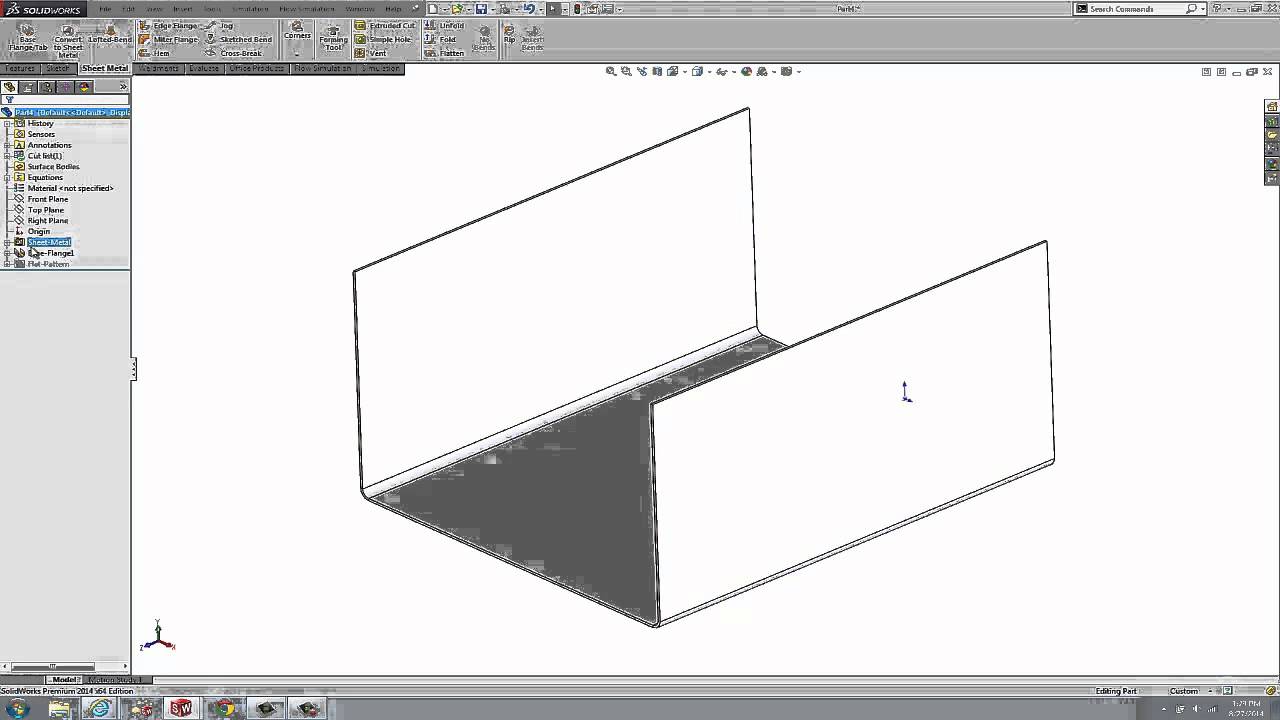Viewport: 1280px width, 720px height.
Task: Activate the Sketched Bend tool
Action: pyautogui.click(x=238, y=40)
